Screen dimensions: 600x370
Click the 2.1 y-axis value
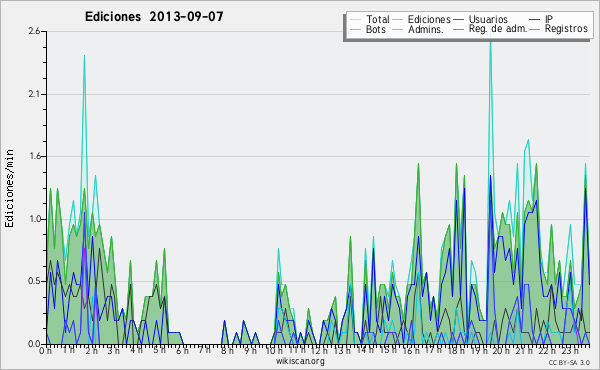point(34,94)
